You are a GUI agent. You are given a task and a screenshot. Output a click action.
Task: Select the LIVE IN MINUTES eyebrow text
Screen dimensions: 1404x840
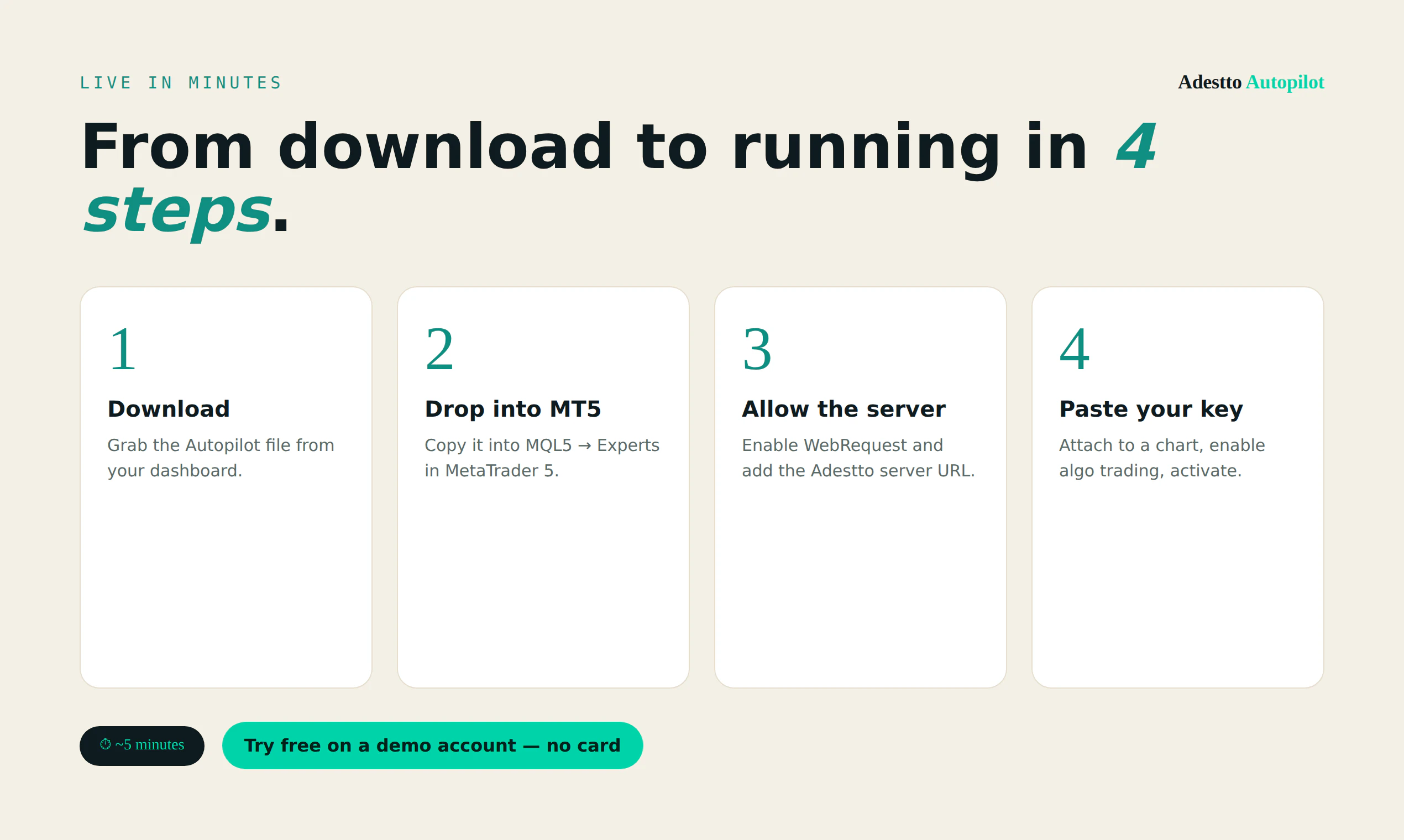(181, 83)
